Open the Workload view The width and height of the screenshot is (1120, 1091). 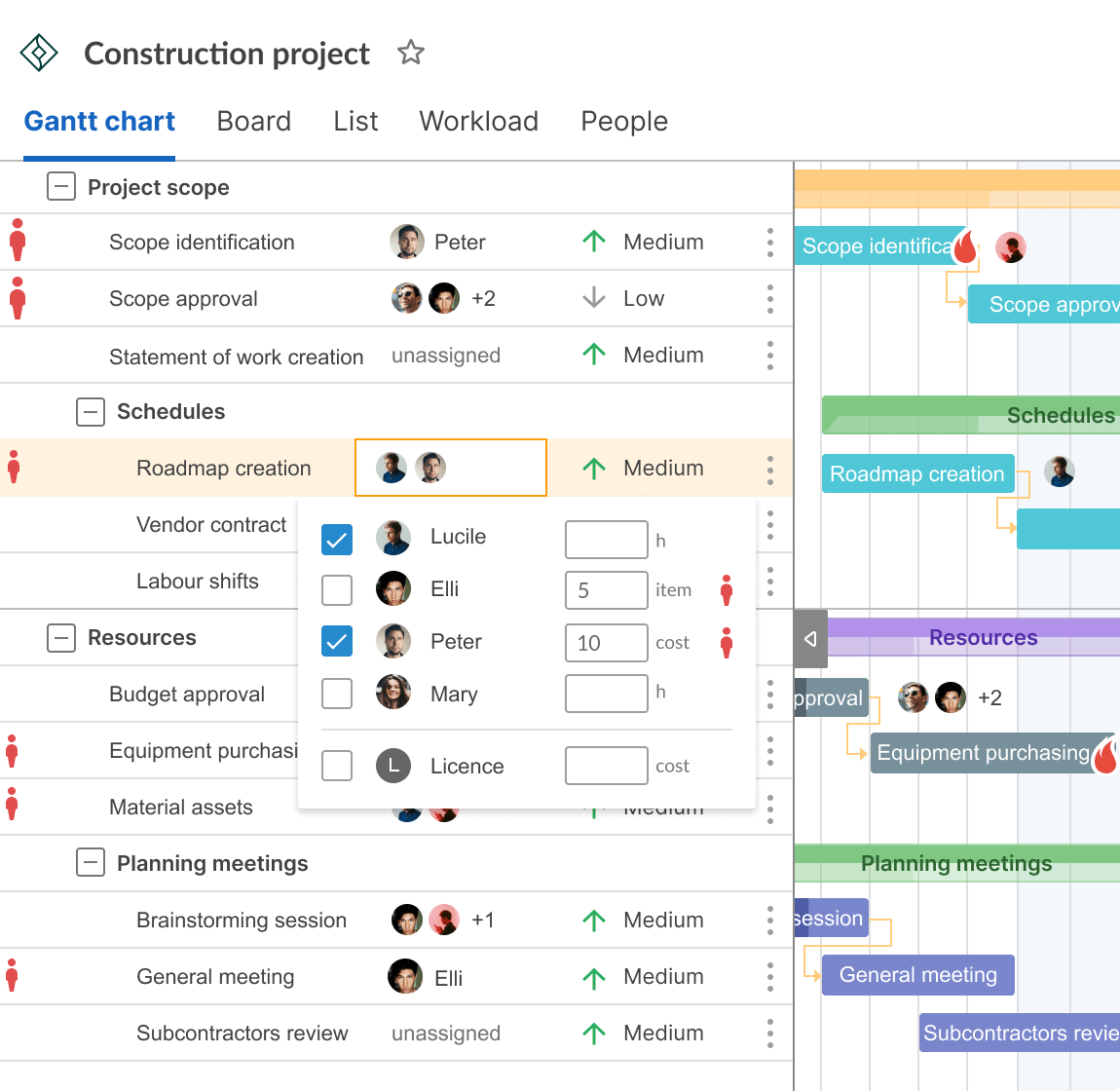pyautogui.click(x=478, y=121)
